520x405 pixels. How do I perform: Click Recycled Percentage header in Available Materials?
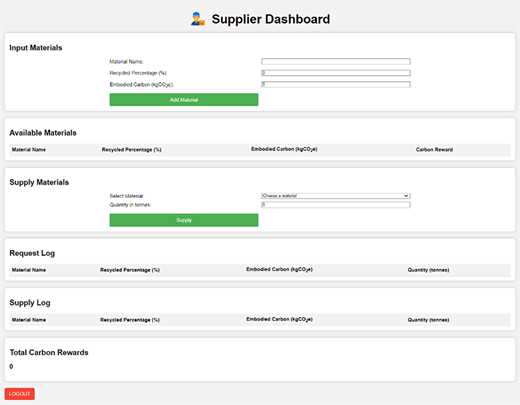[x=132, y=150]
